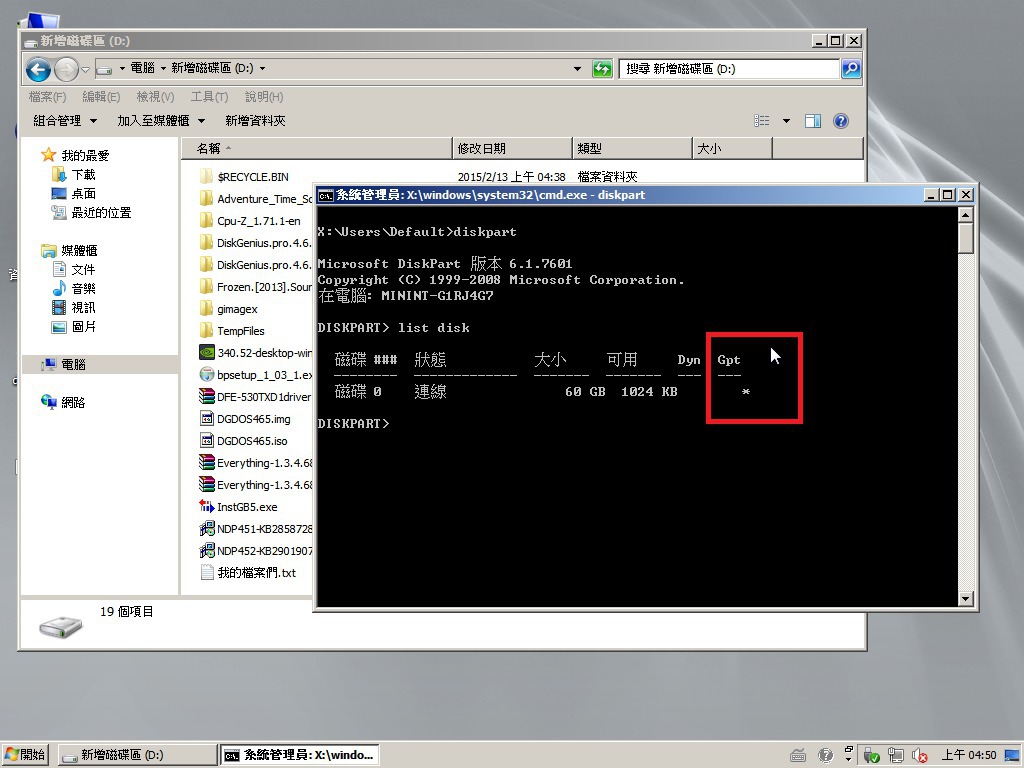Image resolution: width=1024 pixels, height=768 pixels.
Task: Open address bar history dropdown arrow
Action: 577,69
